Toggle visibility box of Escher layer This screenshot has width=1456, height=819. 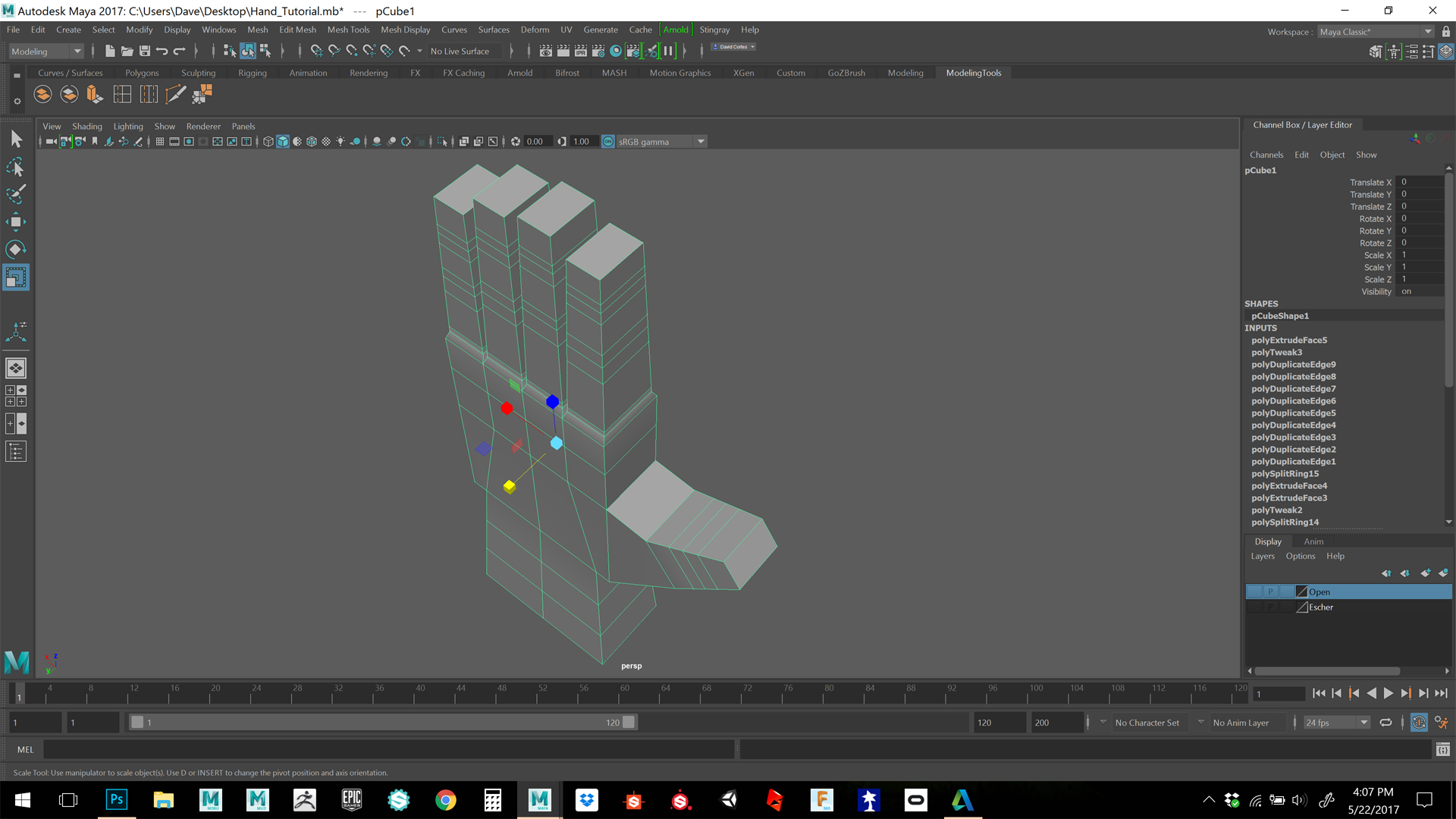click(1254, 607)
